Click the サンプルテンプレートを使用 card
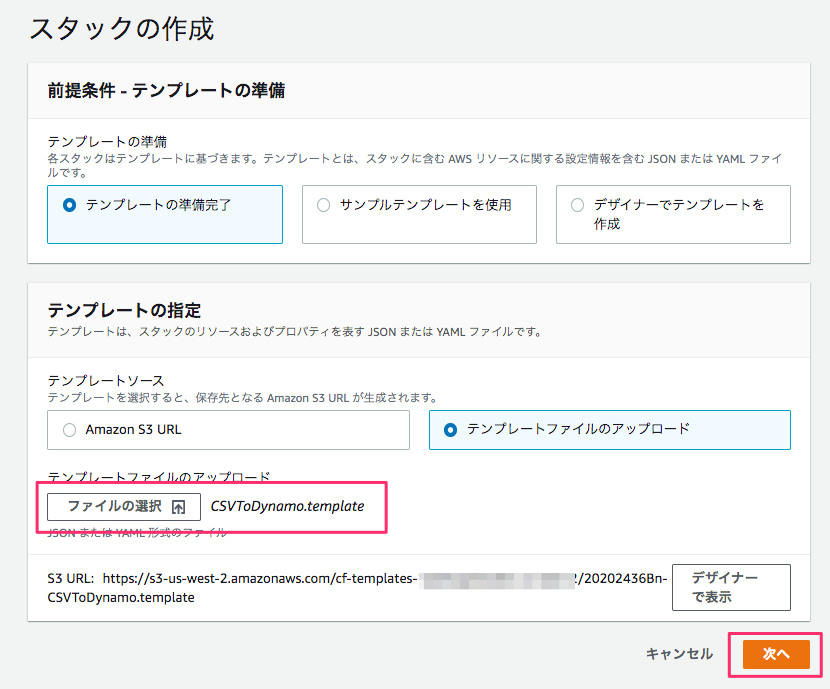830x689 pixels. [419, 214]
